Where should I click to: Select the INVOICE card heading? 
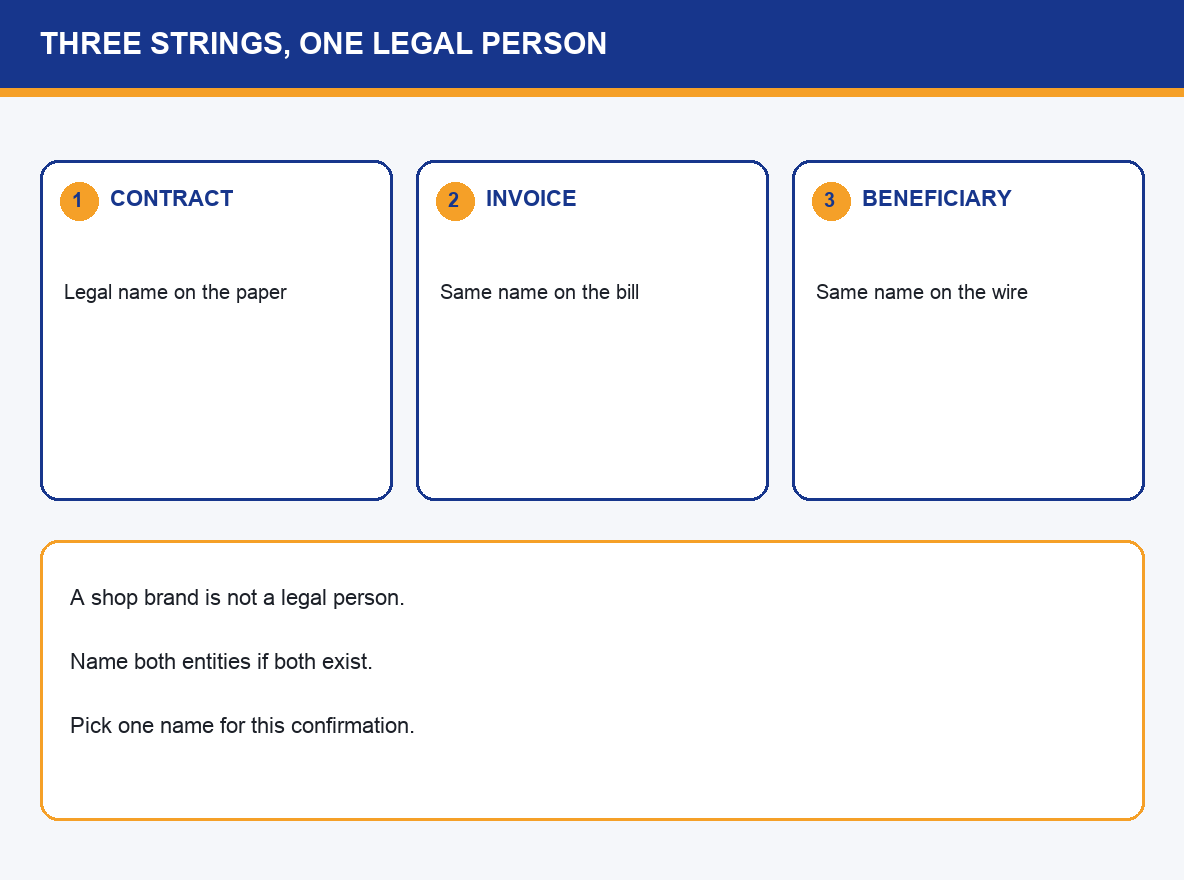tap(531, 199)
